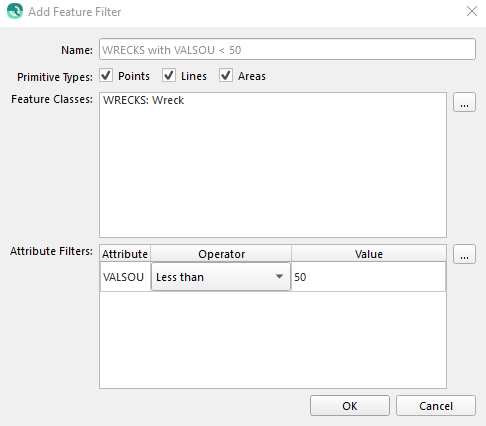
Task: Select the VALSOU attribute cell
Action: tap(125, 277)
